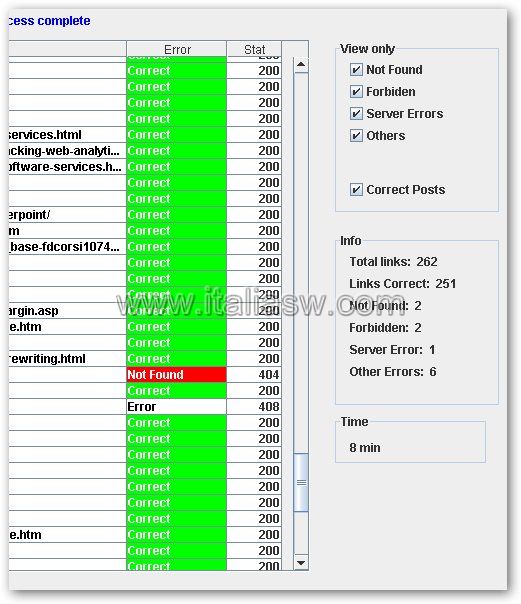Click the 200 cell in erpoint/ row
The width and height of the screenshot is (521, 604).
point(254,215)
